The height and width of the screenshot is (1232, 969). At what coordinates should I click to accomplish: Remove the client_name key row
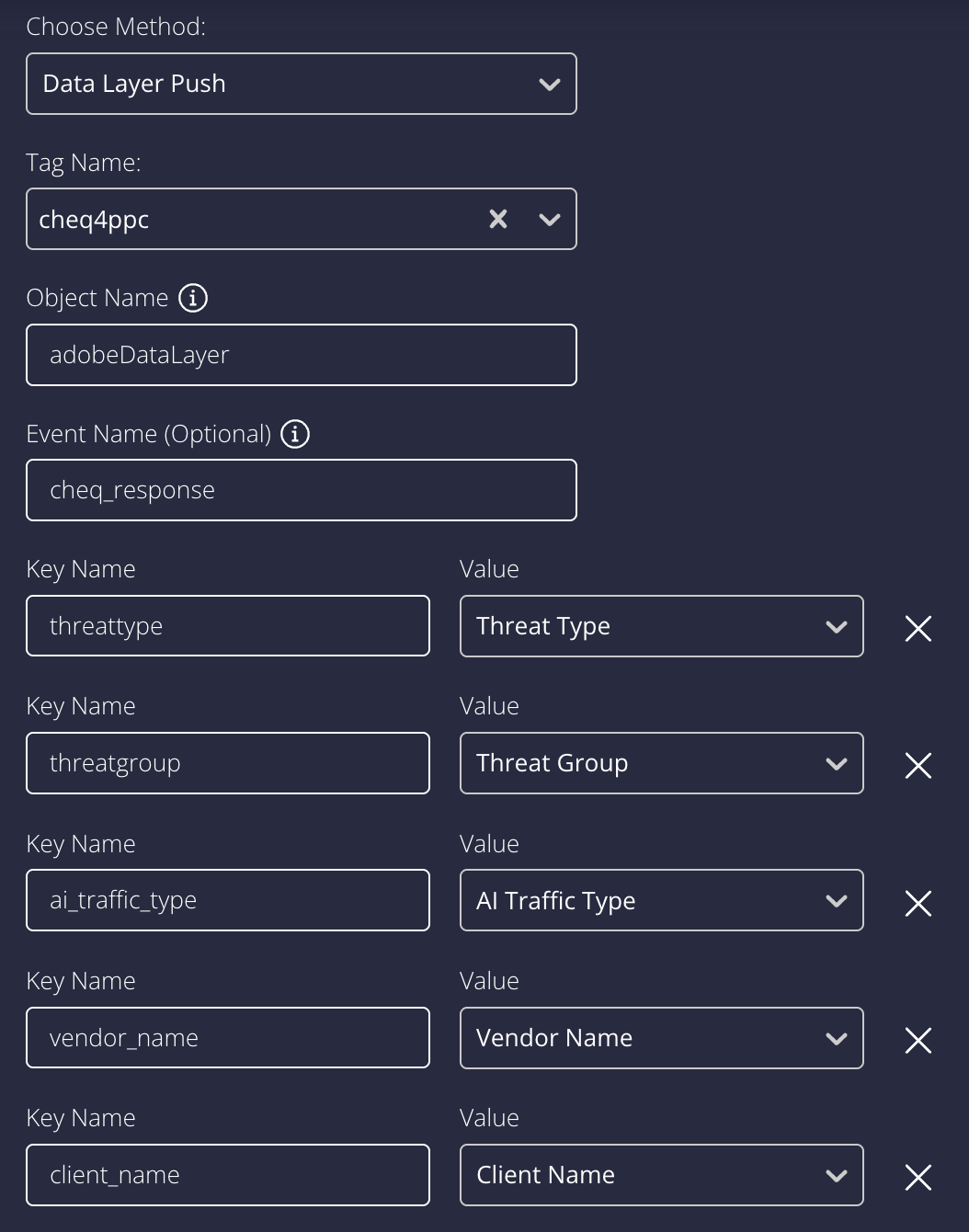tap(918, 1177)
